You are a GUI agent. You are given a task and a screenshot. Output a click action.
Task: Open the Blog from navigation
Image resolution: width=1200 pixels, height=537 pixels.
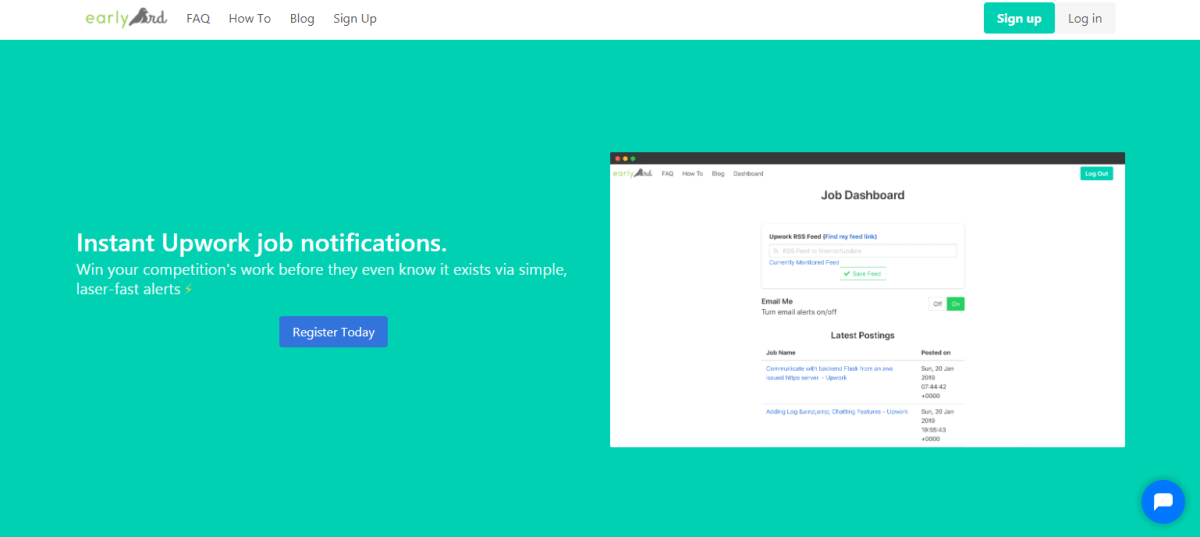(302, 18)
